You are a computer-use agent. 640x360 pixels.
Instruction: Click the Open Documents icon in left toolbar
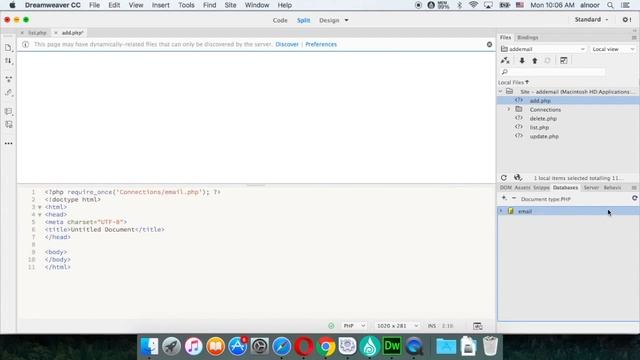click(x=8, y=48)
